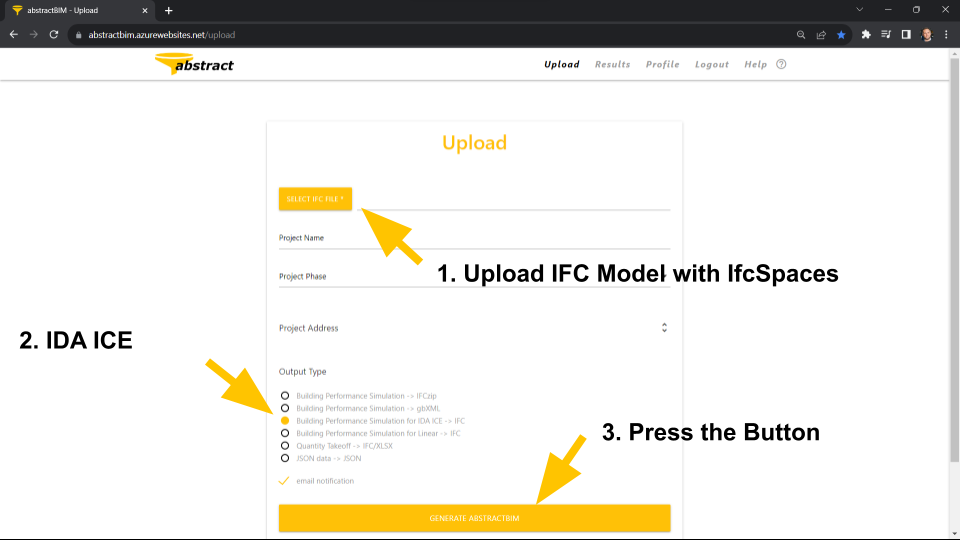
Task: Click the Help question mark icon
Action: [781, 64]
